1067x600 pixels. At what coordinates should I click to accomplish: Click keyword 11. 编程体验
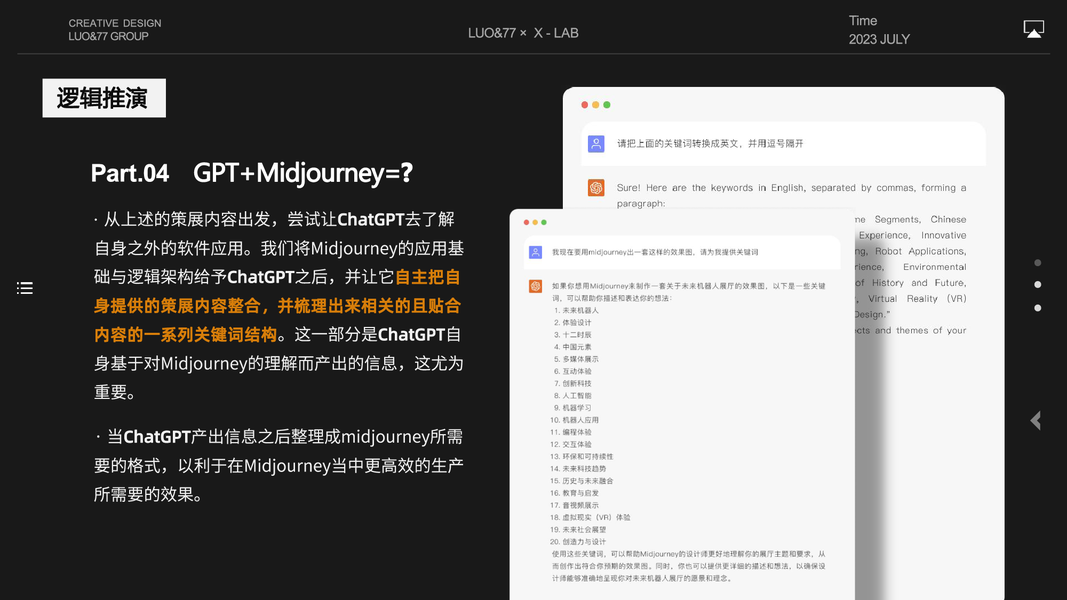coord(570,433)
